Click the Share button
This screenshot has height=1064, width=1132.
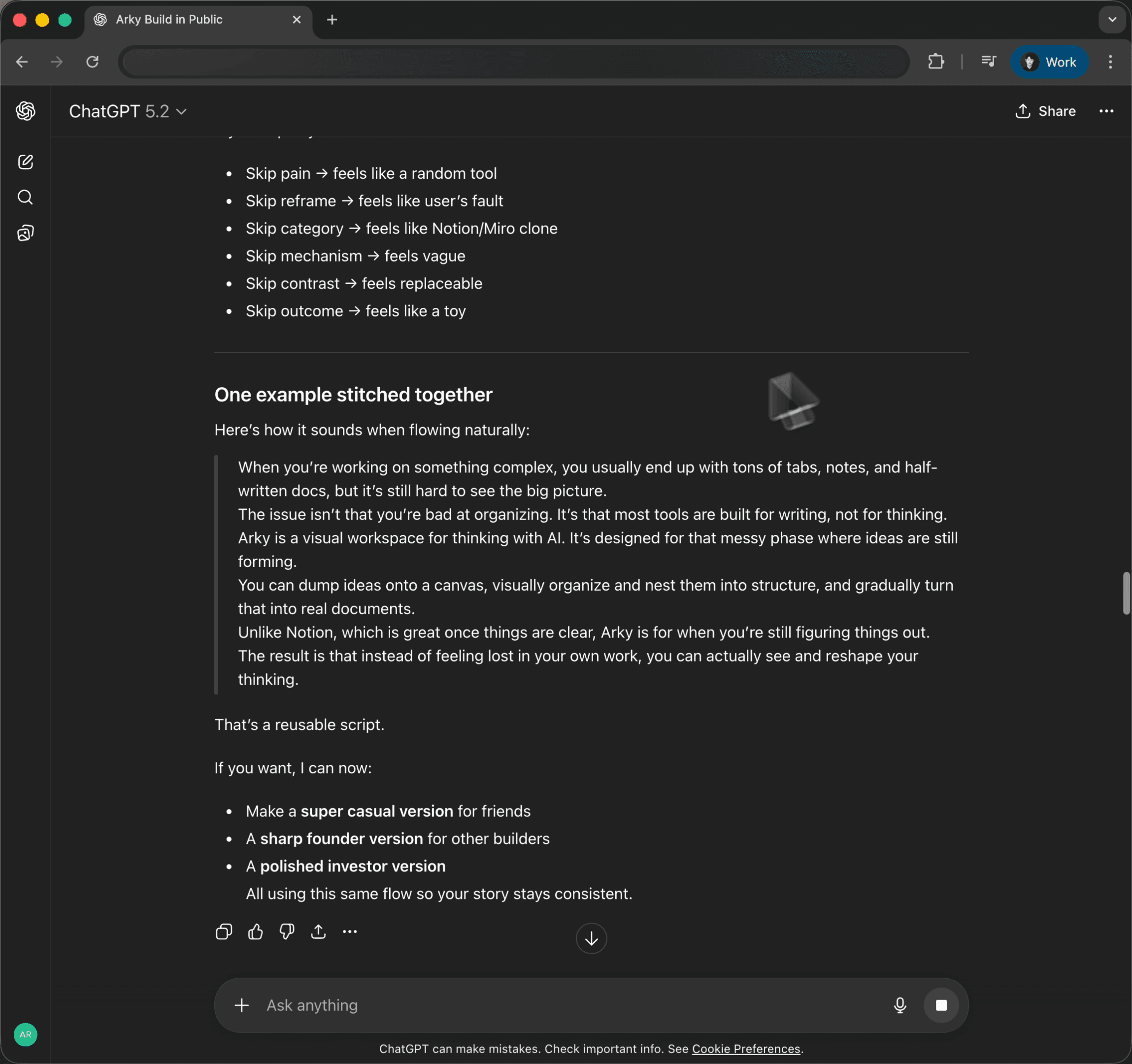pyautogui.click(x=1045, y=112)
